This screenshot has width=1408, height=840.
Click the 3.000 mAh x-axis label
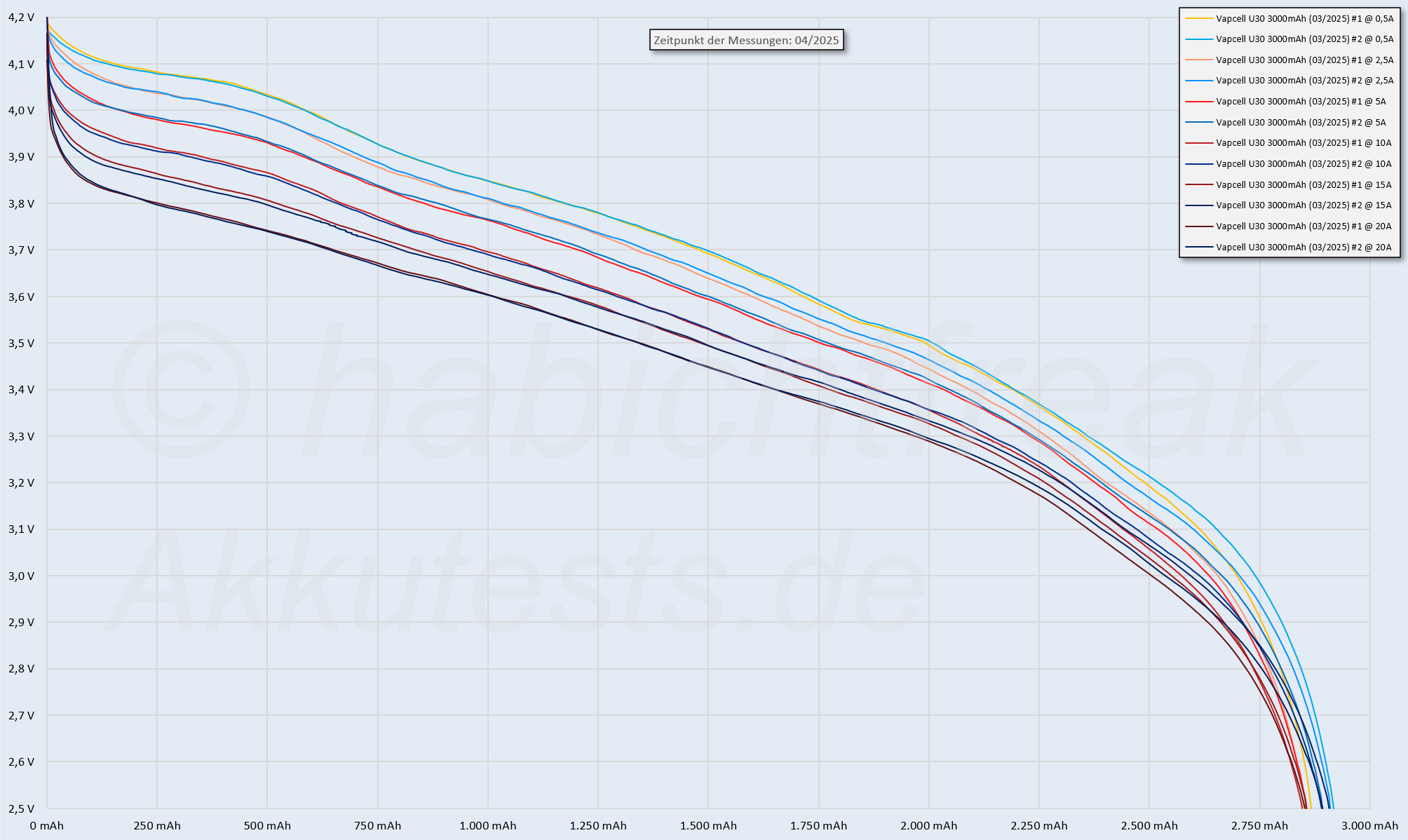1369,826
